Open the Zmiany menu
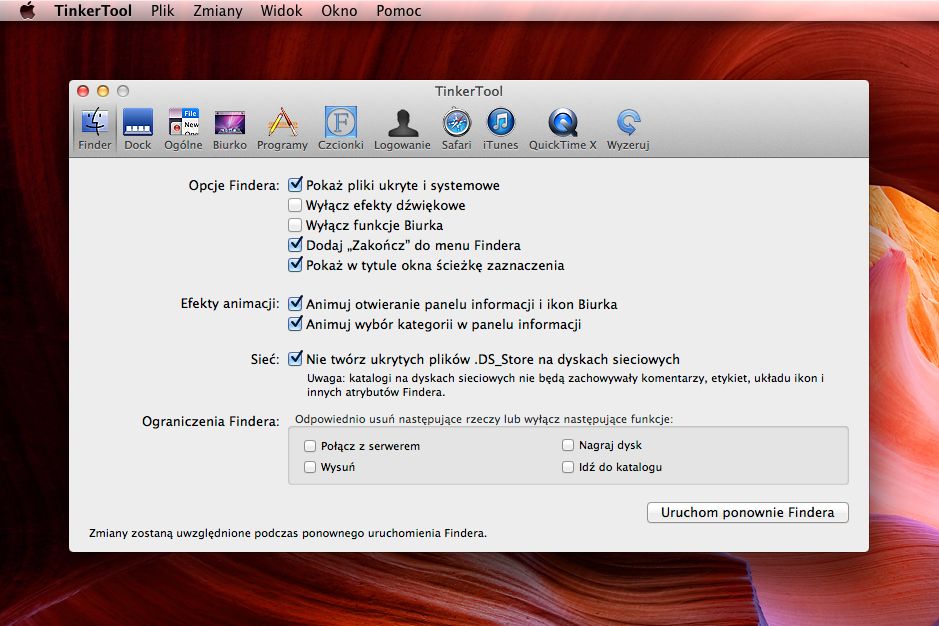939x626 pixels. coord(217,11)
